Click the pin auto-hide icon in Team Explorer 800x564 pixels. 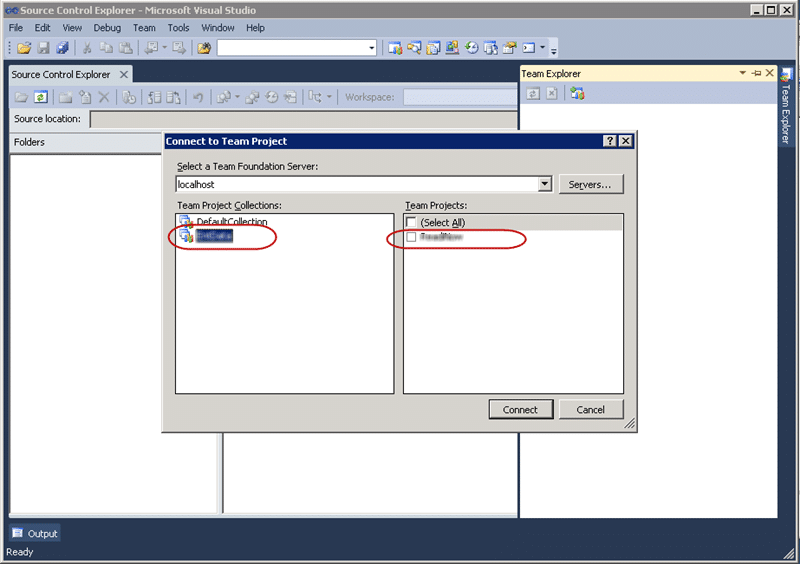pyautogui.click(x=757, y=73)
